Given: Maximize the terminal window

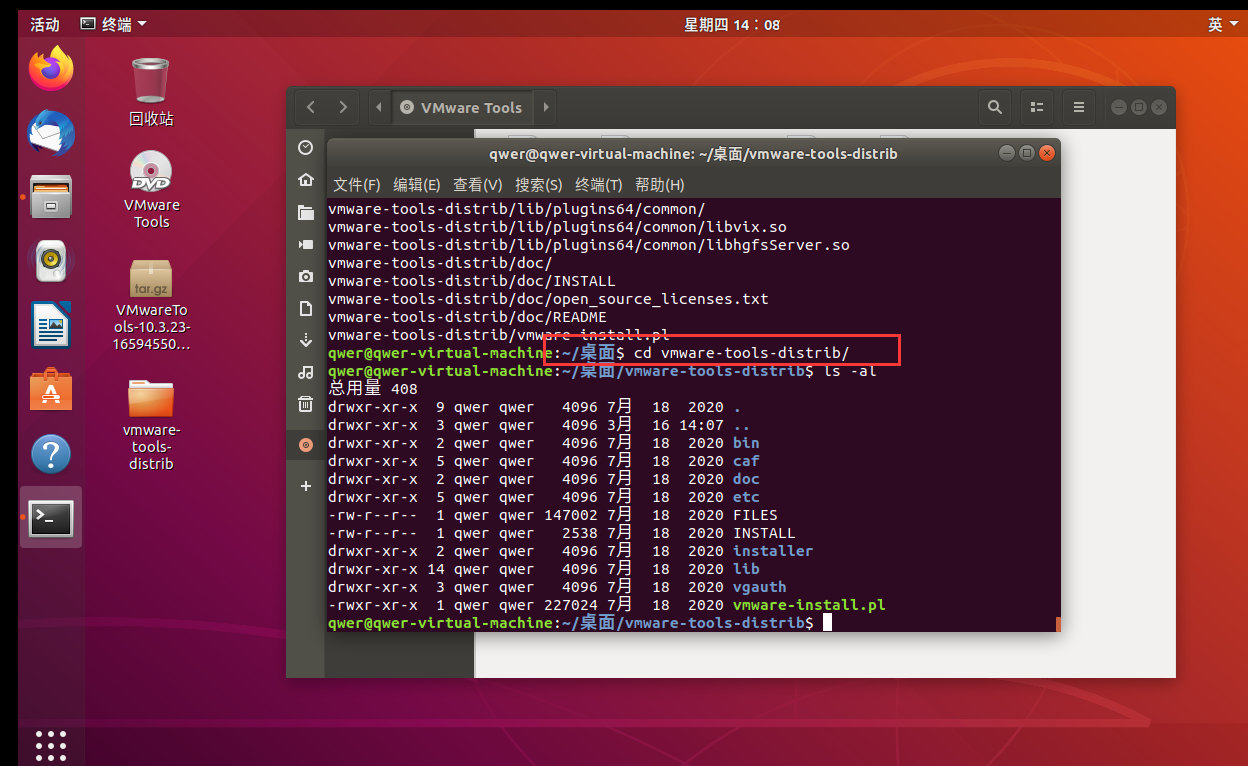Looking at the screenshot, I should [1027, 153].
